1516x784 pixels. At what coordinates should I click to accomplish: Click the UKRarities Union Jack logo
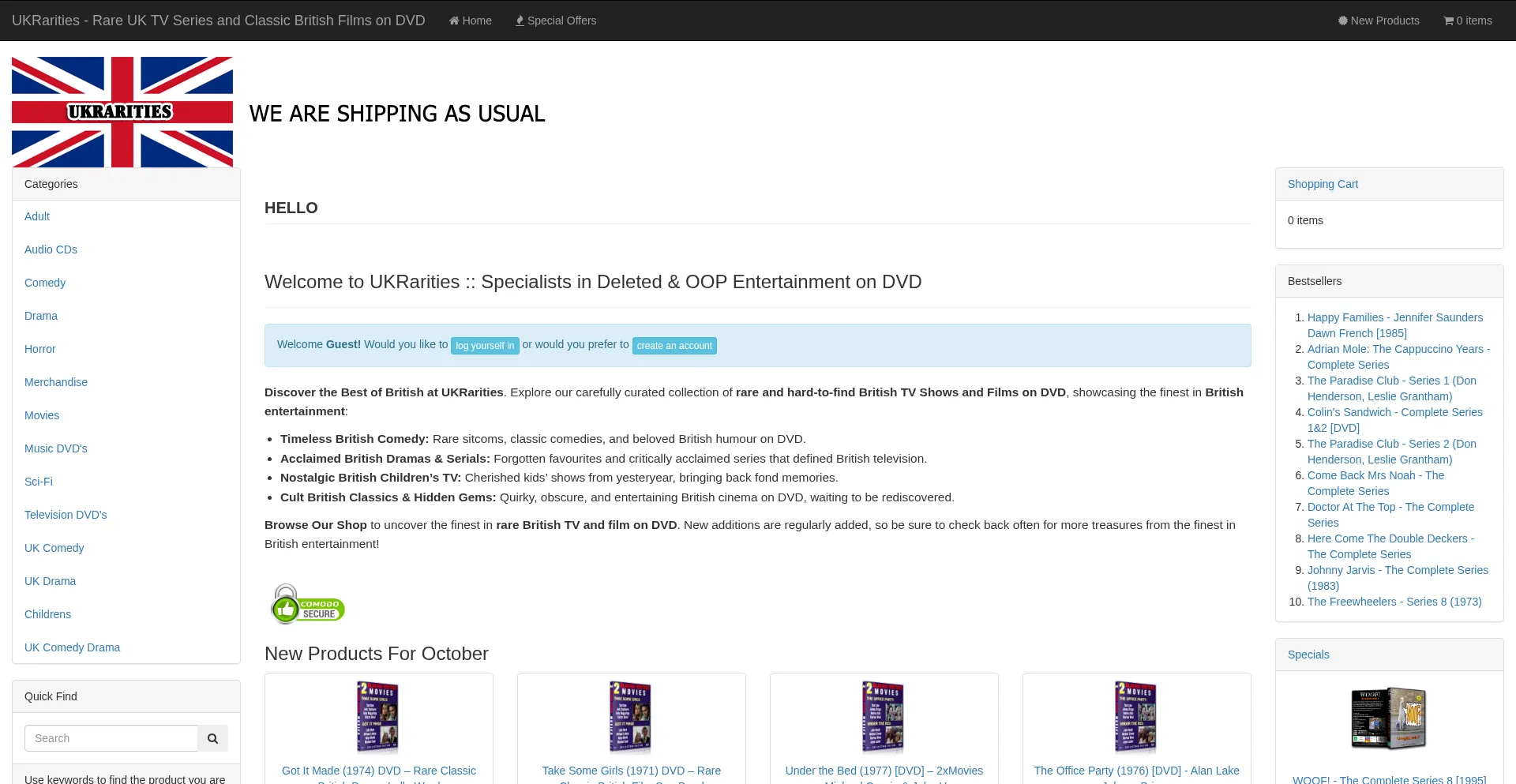[122, 111]
